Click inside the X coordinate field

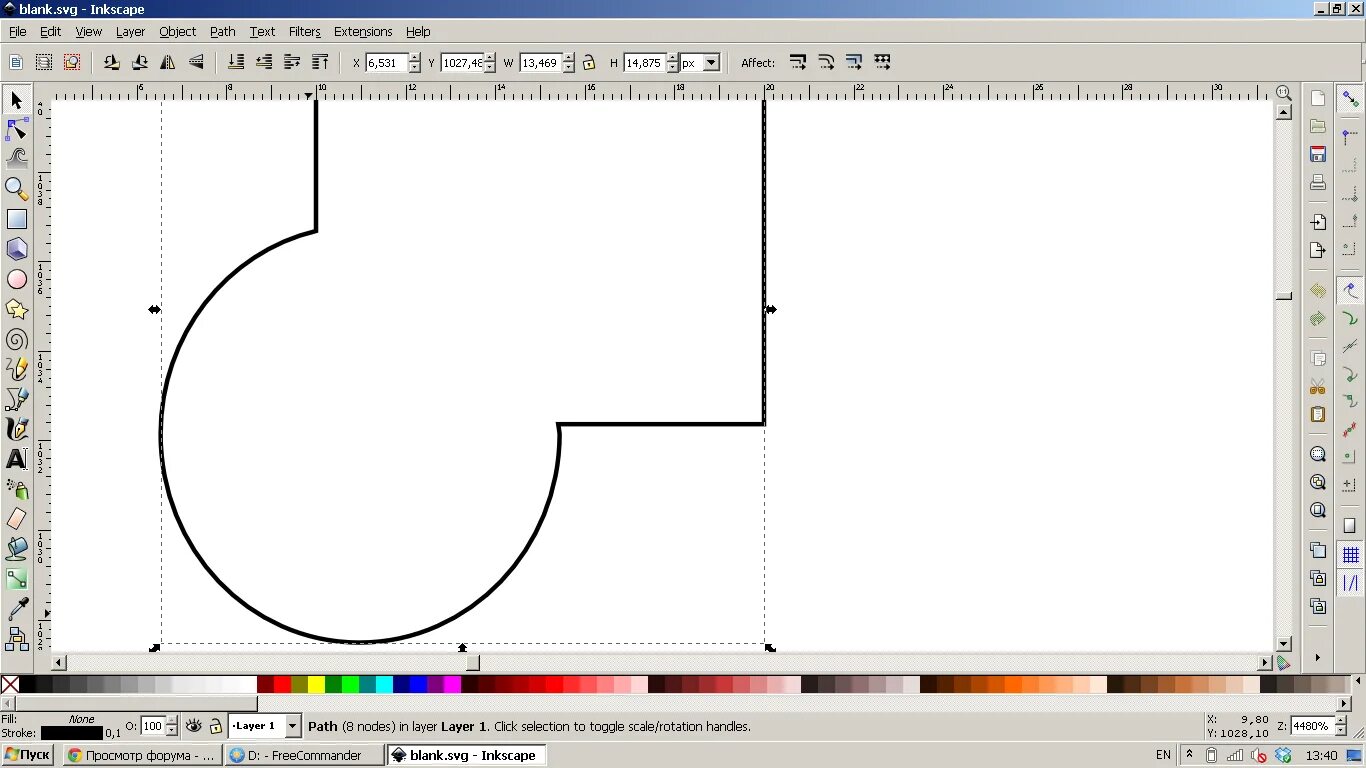pos(388,62)
